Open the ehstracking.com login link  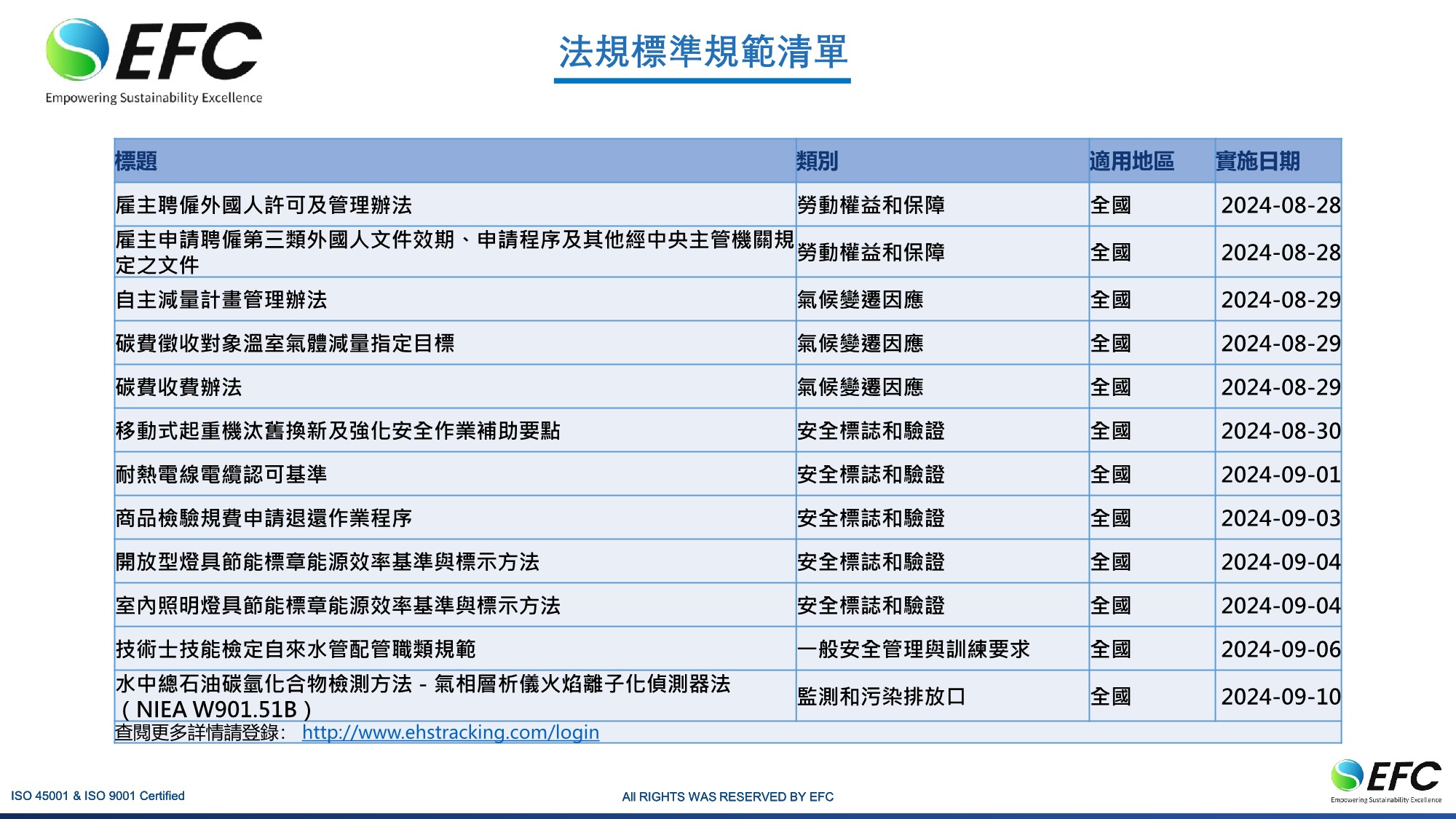pos(451,732)
